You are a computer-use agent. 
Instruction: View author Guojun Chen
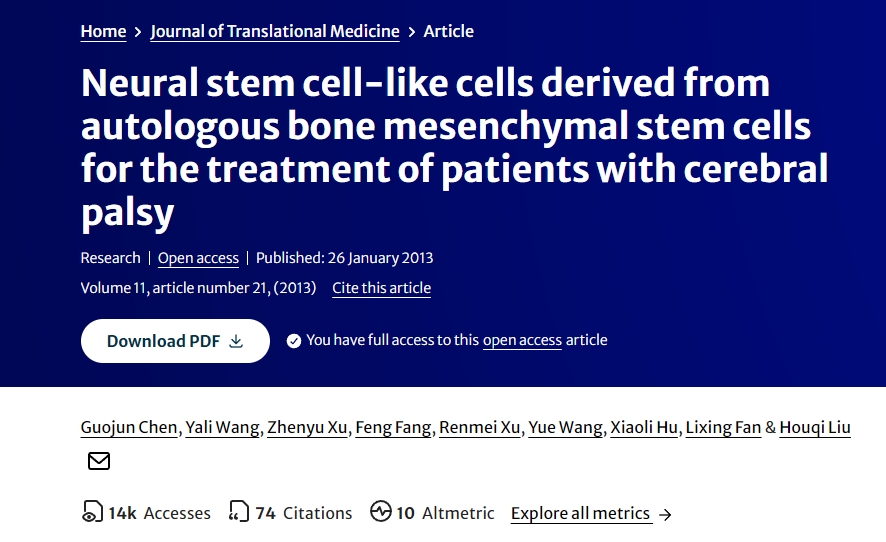[130, 427]
